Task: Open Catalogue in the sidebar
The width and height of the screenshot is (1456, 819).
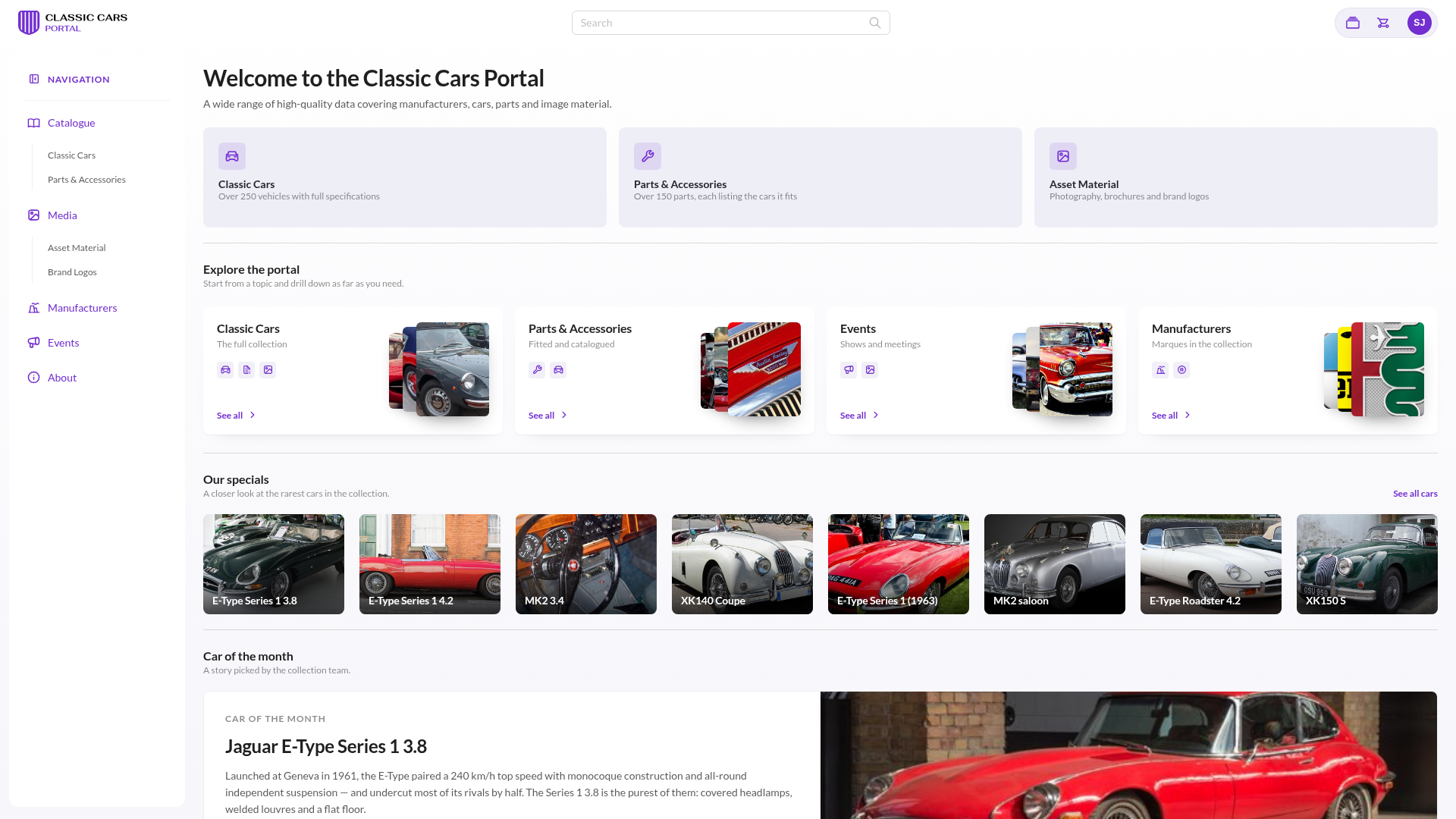Action: (71, 123)
